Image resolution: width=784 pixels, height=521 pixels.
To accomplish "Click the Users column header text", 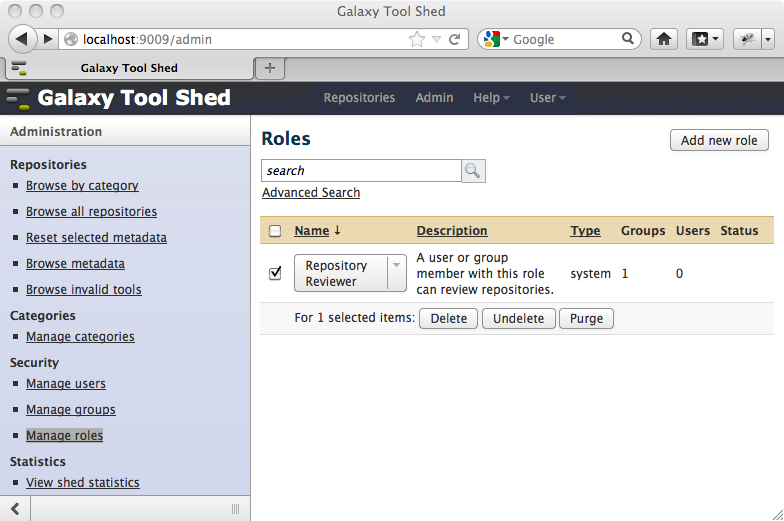I will 693,230.
